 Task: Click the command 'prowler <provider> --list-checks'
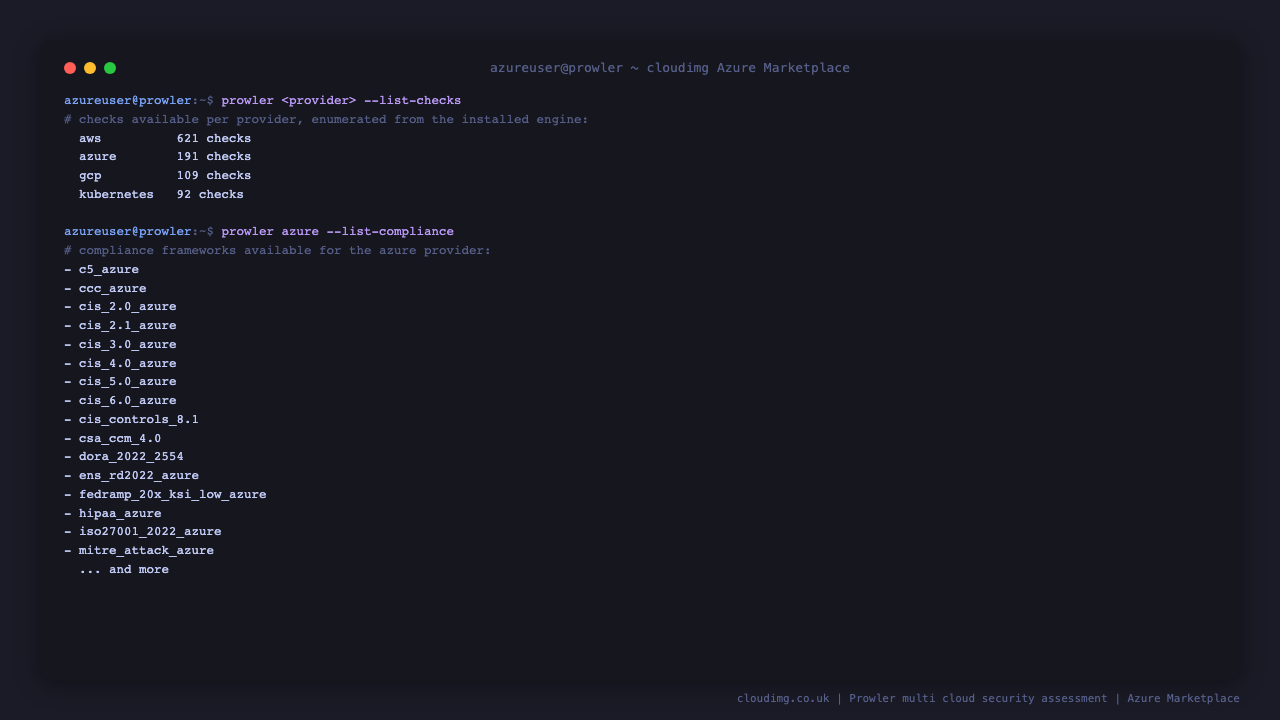(x=341, y=101)
